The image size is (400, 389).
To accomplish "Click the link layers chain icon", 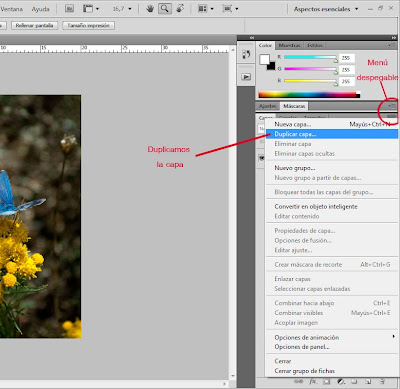I will 298,381.
